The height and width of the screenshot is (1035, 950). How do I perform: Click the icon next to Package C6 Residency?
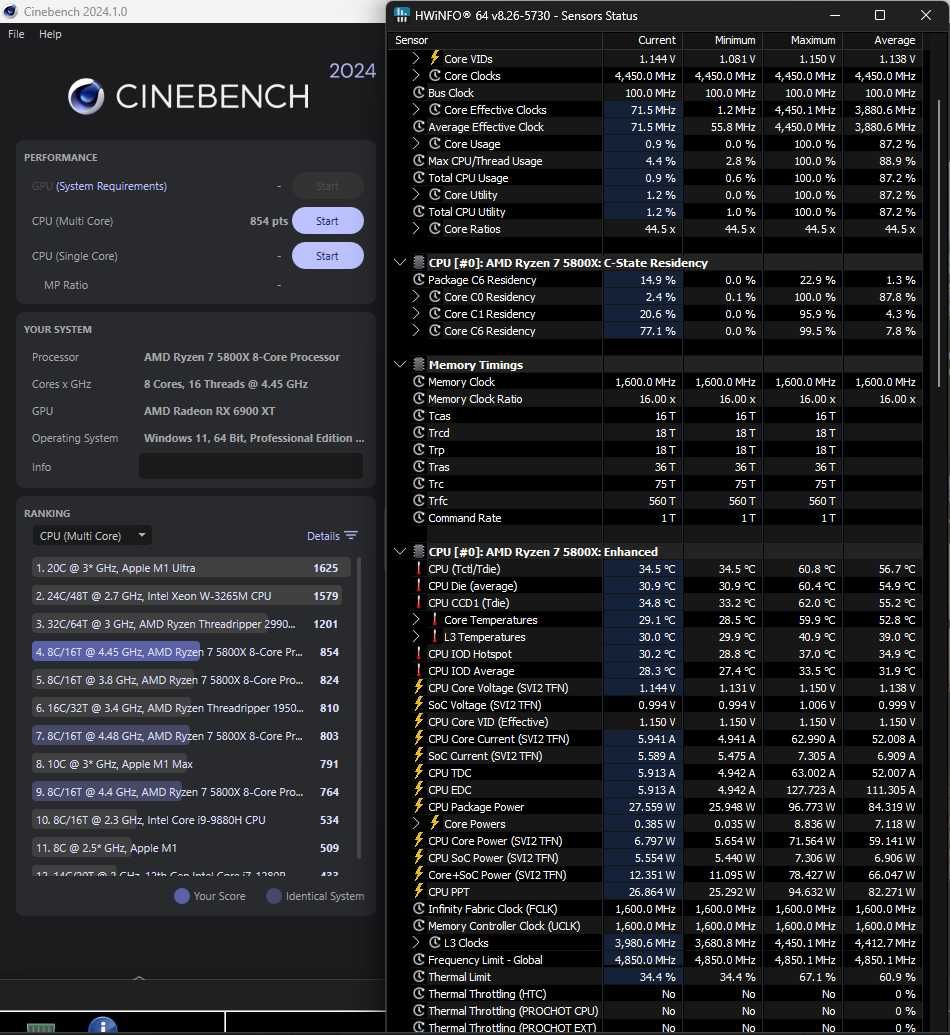click(419, 280)
